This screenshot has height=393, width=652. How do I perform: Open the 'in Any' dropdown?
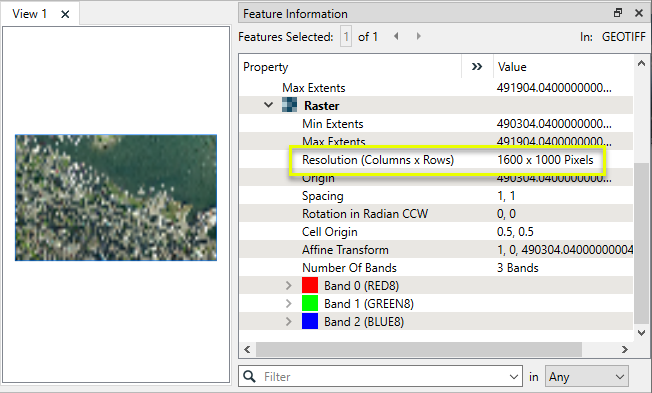587,377
